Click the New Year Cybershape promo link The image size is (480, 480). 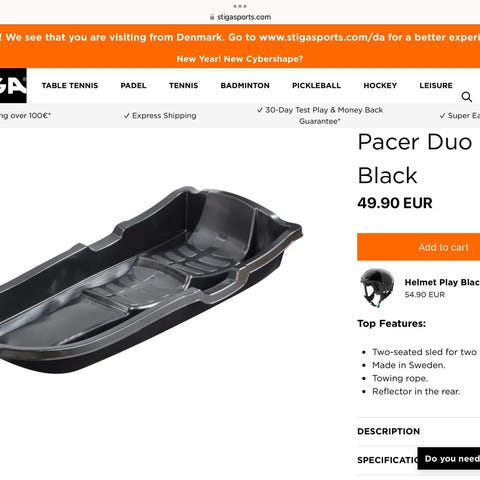tap(240, 59)
